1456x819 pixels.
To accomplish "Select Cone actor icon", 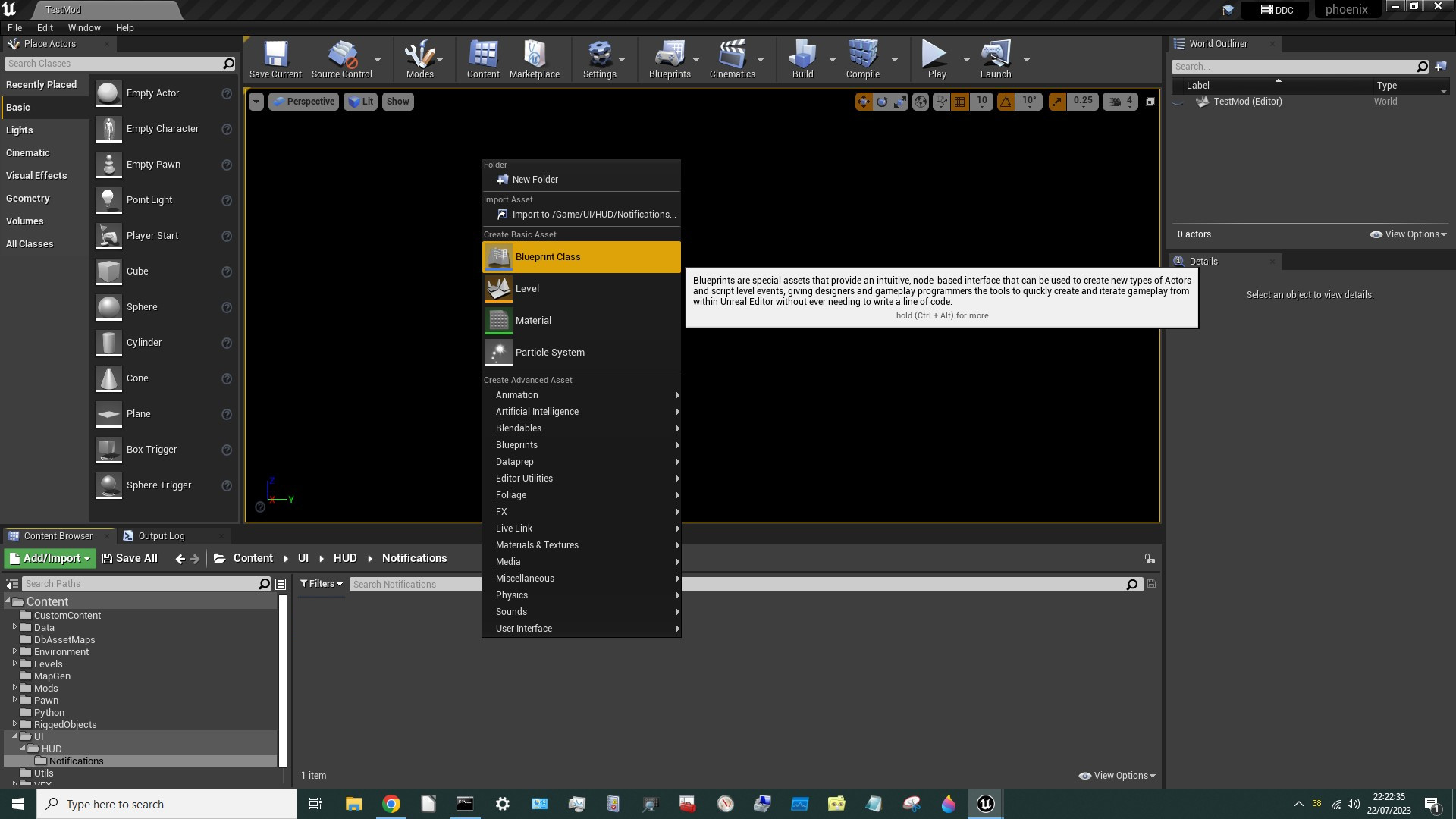I will pyautogui.click(x=108, y=378).
